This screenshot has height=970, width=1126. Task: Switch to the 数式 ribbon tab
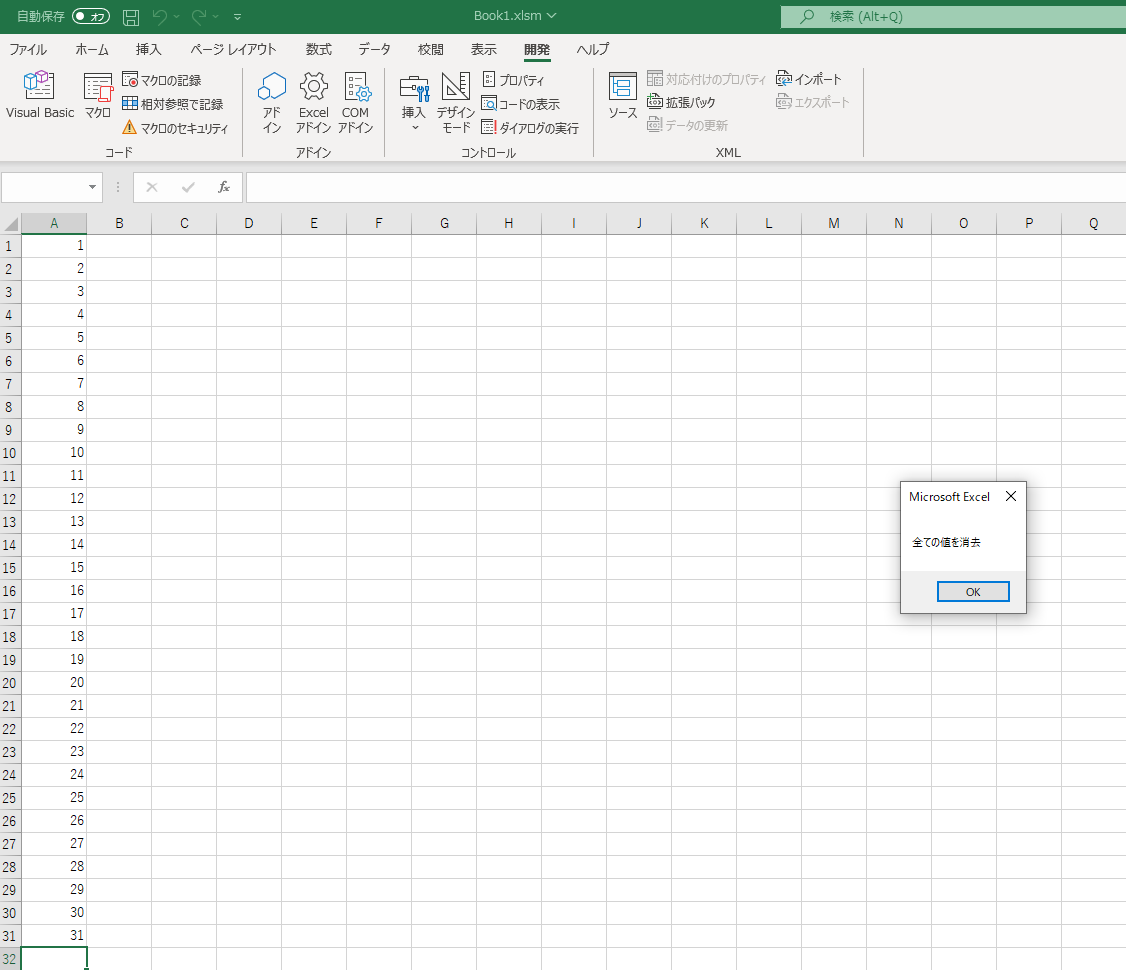point(319,49)
